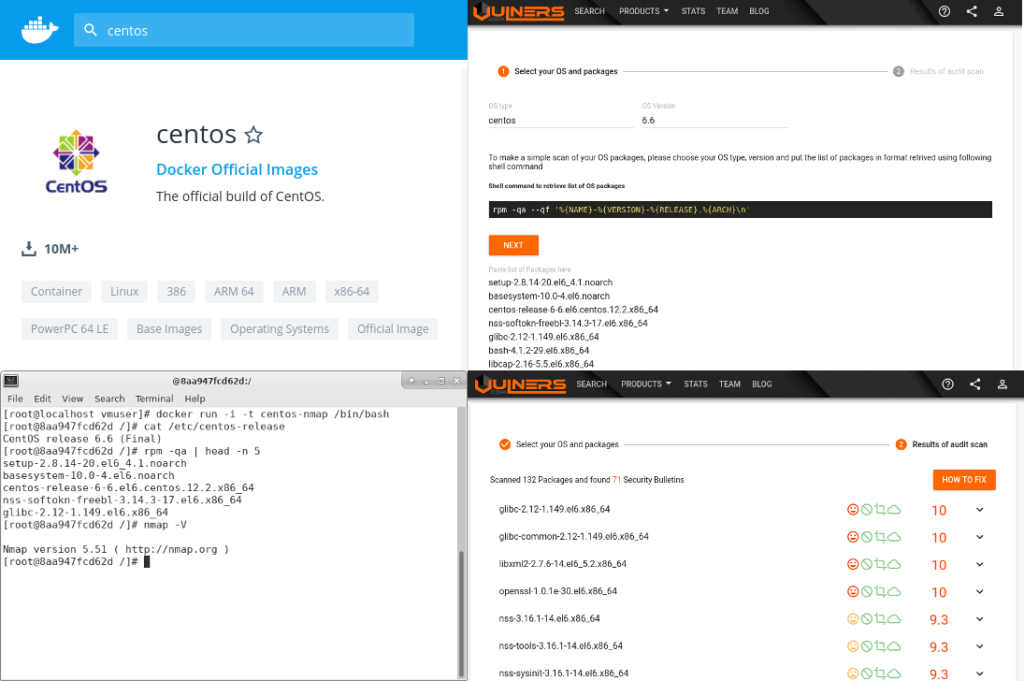This screenshot has width=1024, height=681.
Task: Click STATS on the package selection page
Action: click(693, 11)
